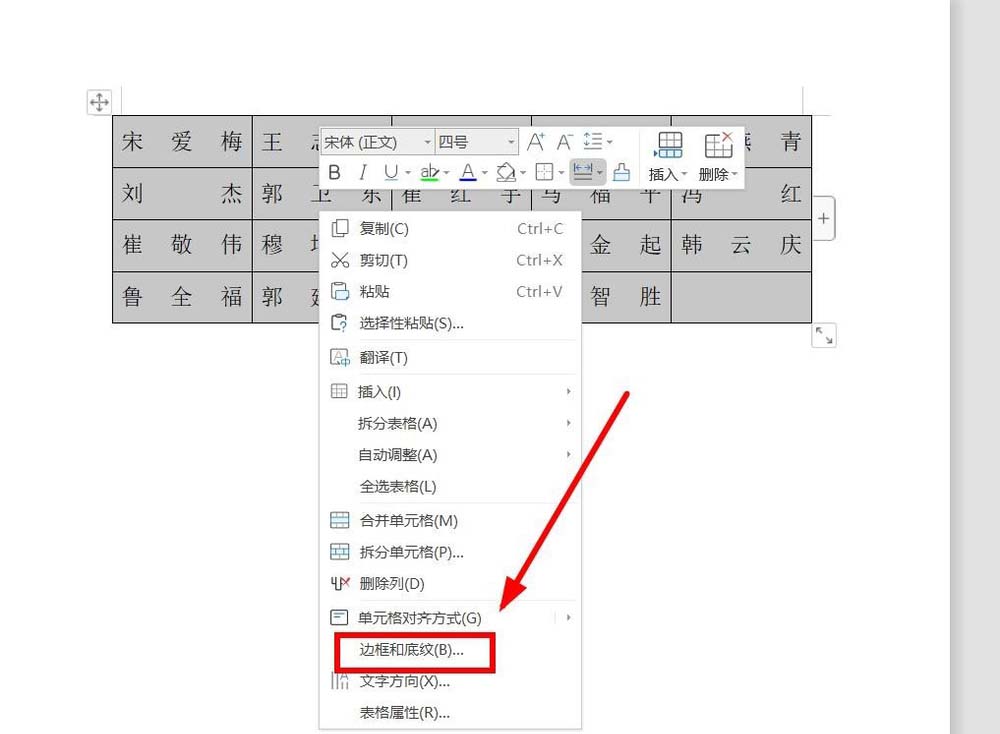Open the font size dropdown 四号
Screen dimensions: 1000x734
coord(476,142)
